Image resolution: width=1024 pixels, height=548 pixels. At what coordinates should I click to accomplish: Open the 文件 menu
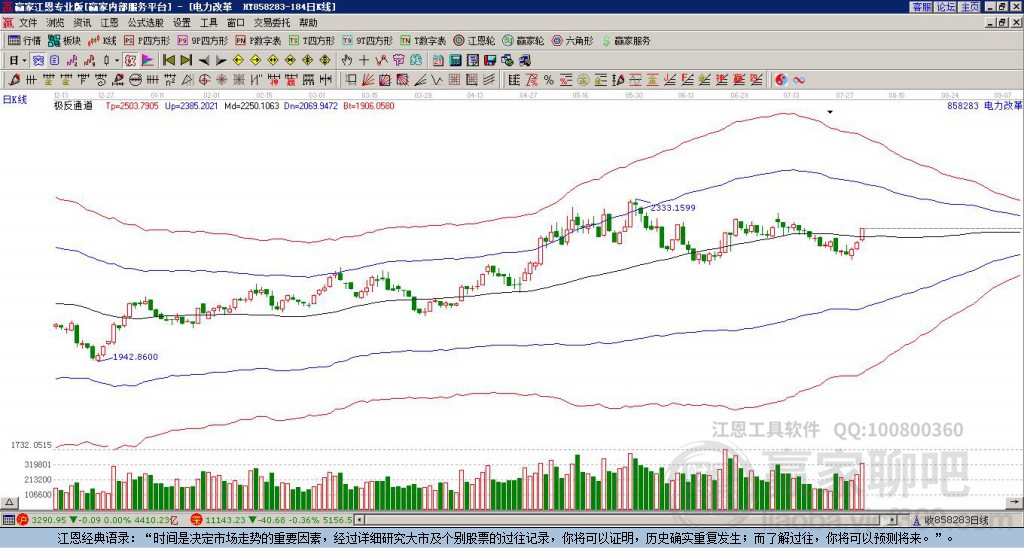tap(28, 23)
